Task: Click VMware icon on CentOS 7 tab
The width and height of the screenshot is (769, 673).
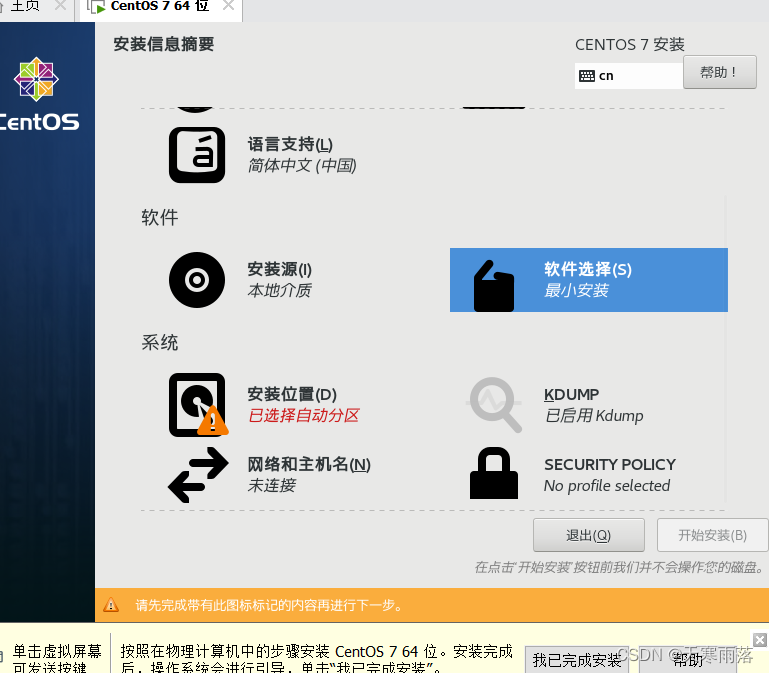Action: pyautogui.click(x=95, y=6)
